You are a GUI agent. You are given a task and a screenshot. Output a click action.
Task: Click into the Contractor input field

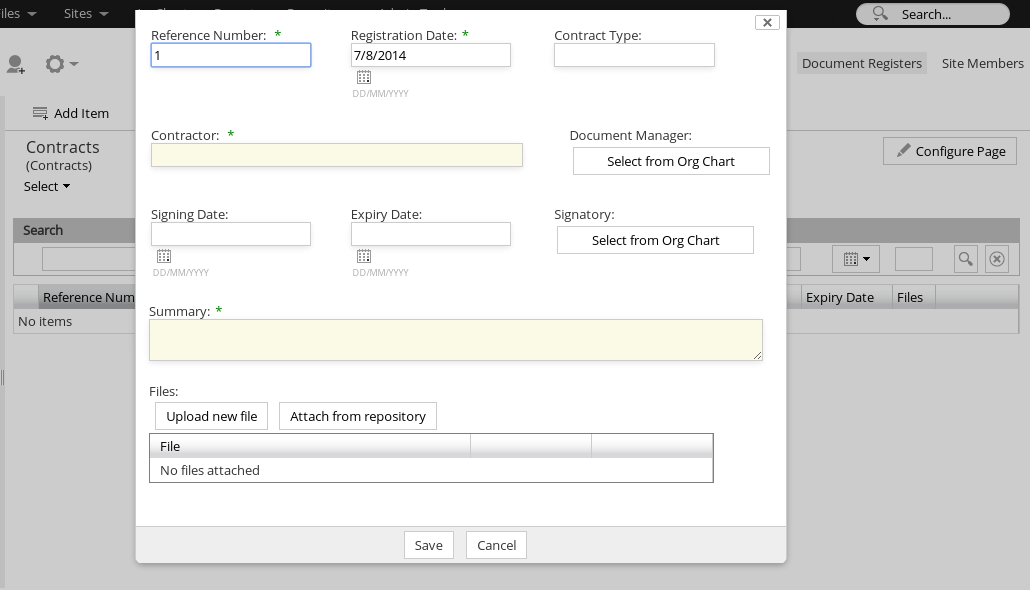coord(336,155)
